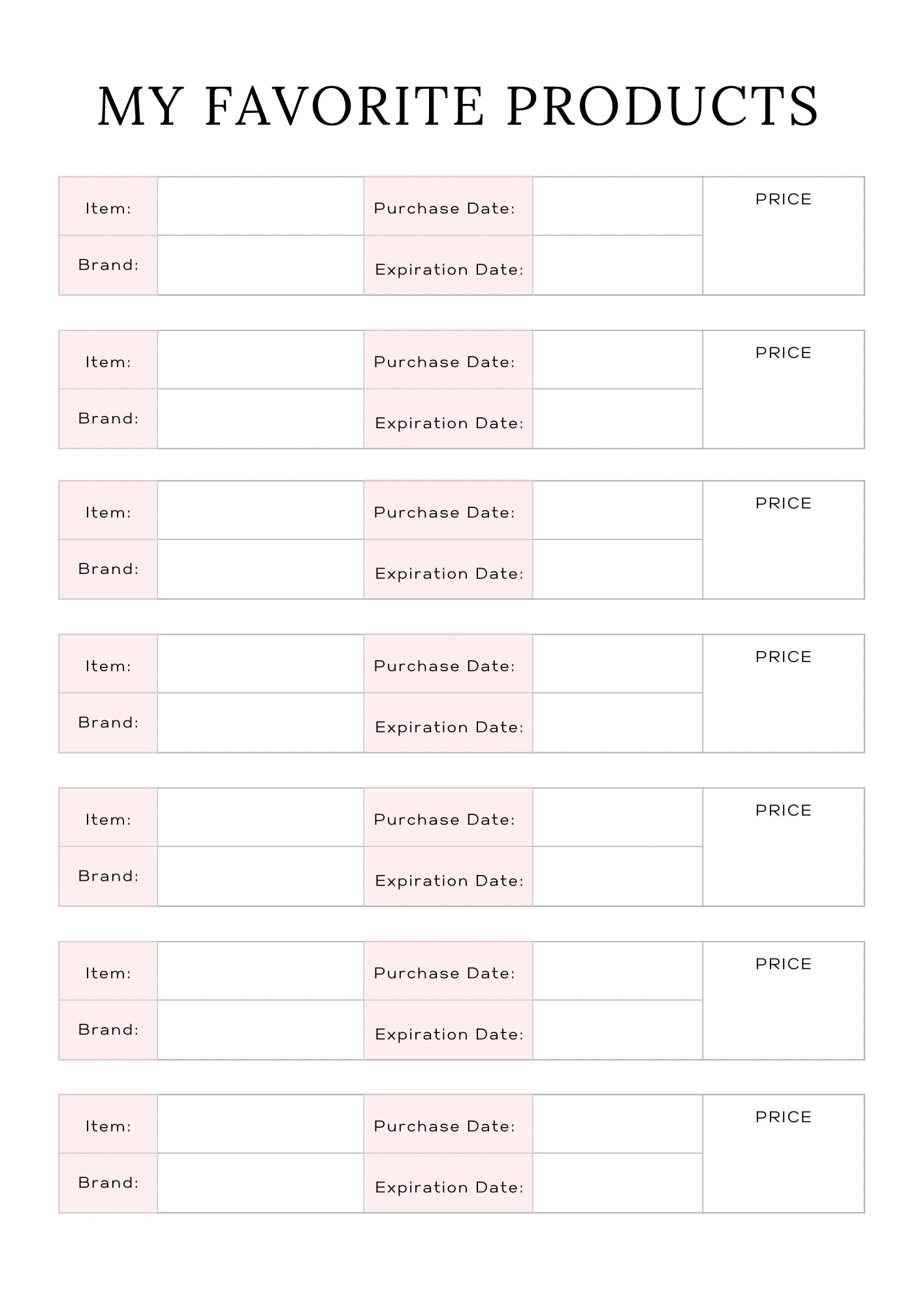Click the first Item input field
The image size is (924, 1306).
coord(261,206)
